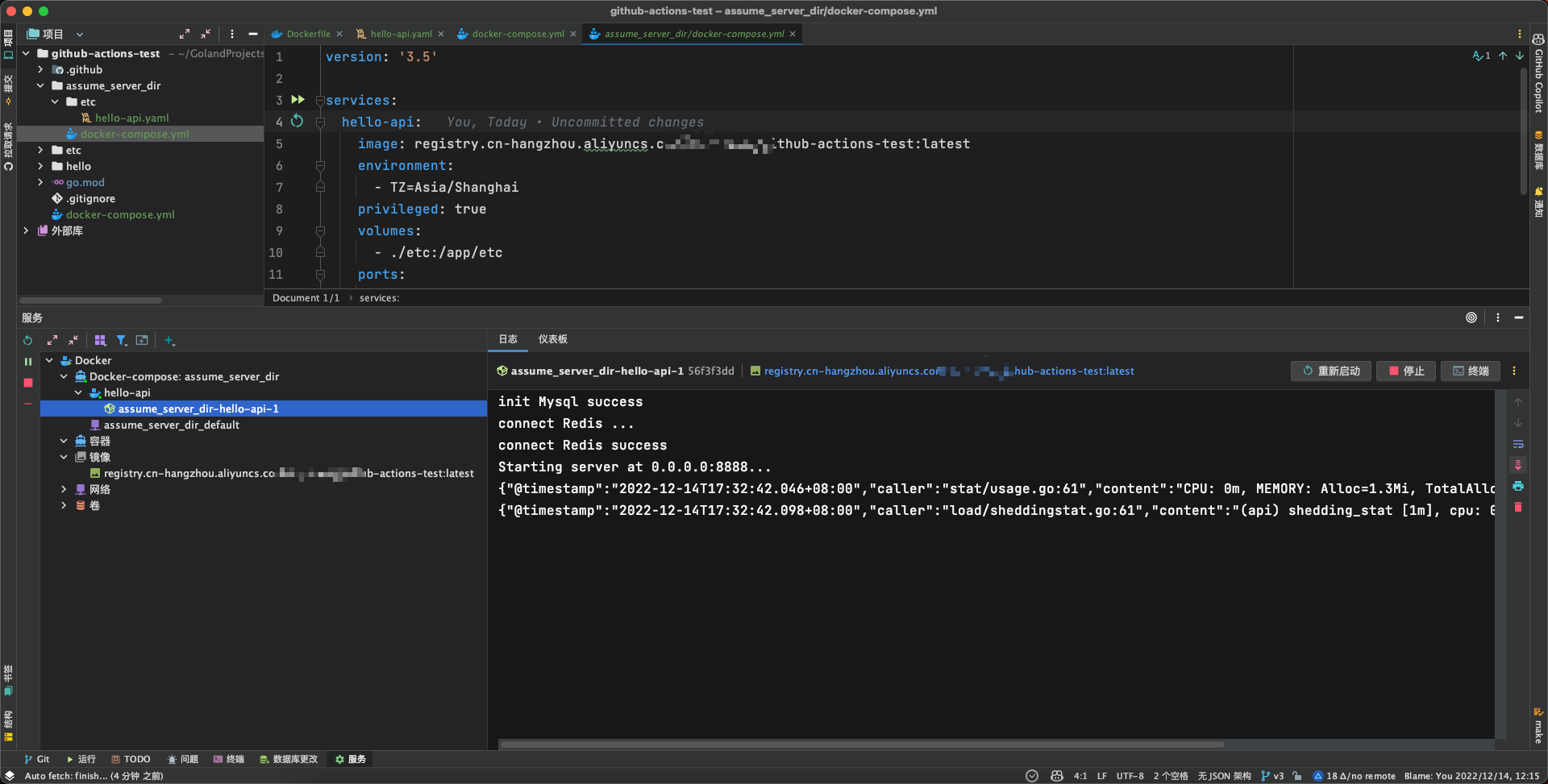The image size is (1548, 784).
Task: Select hello-api.yaml in project tree
Action: 132,118
